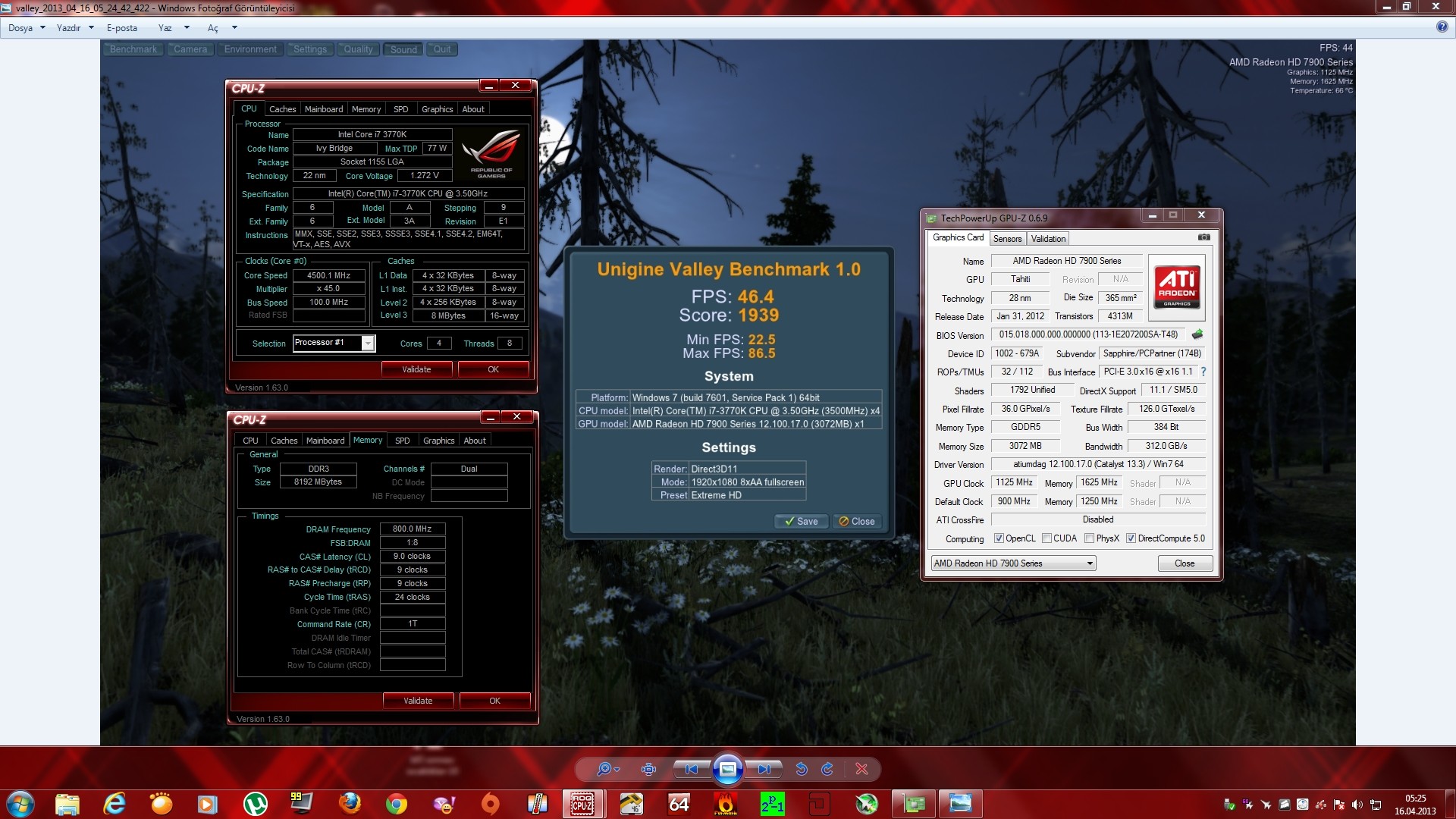Toggle the OpenCL checkbox

tap(999, 538)
